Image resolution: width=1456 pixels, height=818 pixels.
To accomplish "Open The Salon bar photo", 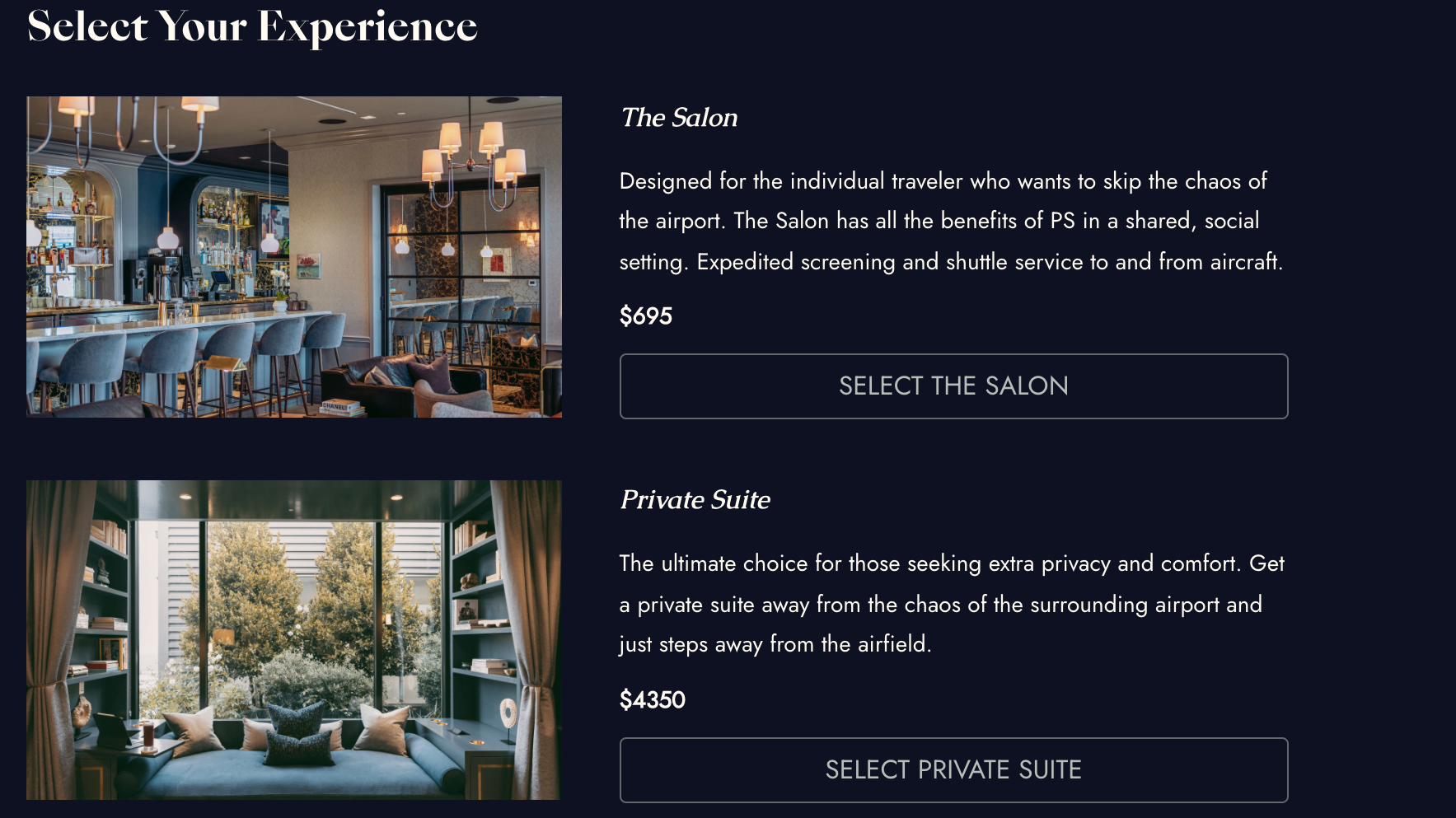I will [293, 256].
